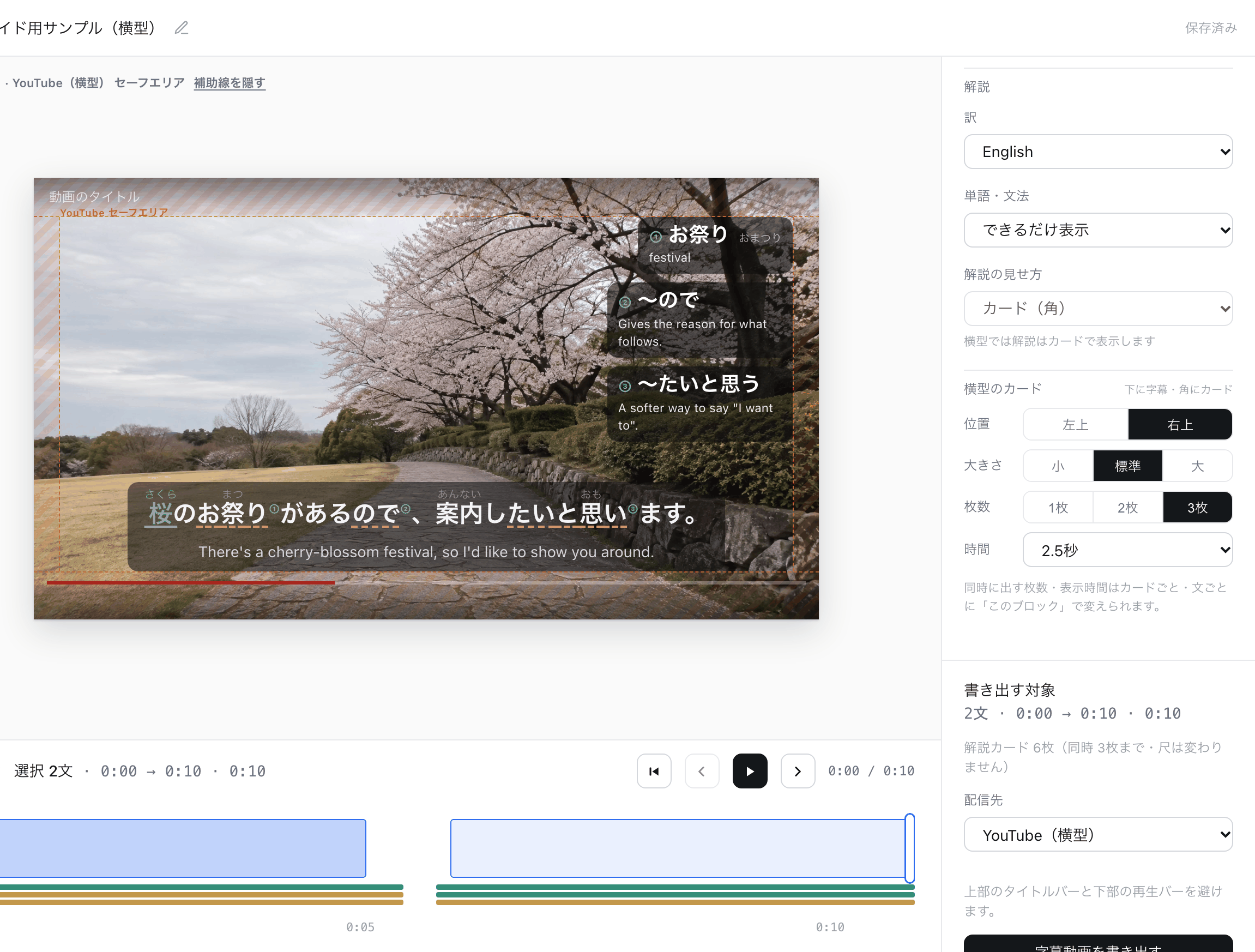Screen dimensions: 1255x952
Task: Click the English translation subtitle text
Action: (x=426, y=552)
